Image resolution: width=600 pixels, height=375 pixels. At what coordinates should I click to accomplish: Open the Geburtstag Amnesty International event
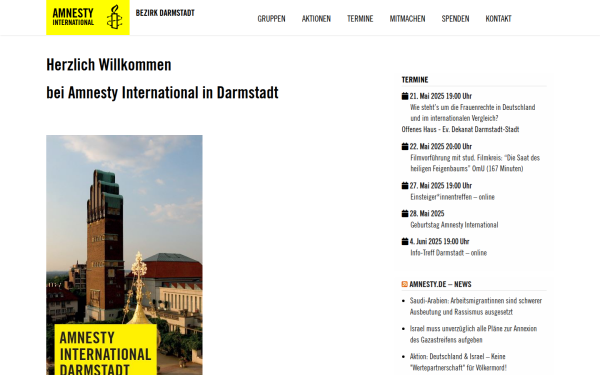tap(454, 225)
